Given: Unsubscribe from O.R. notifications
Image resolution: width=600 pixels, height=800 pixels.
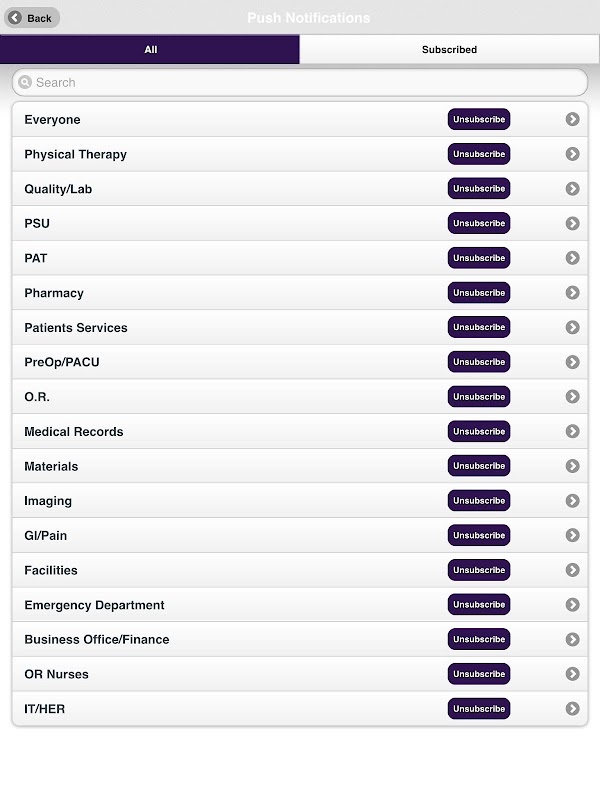Looking at the screenshot, I should [x=479, y=397].
